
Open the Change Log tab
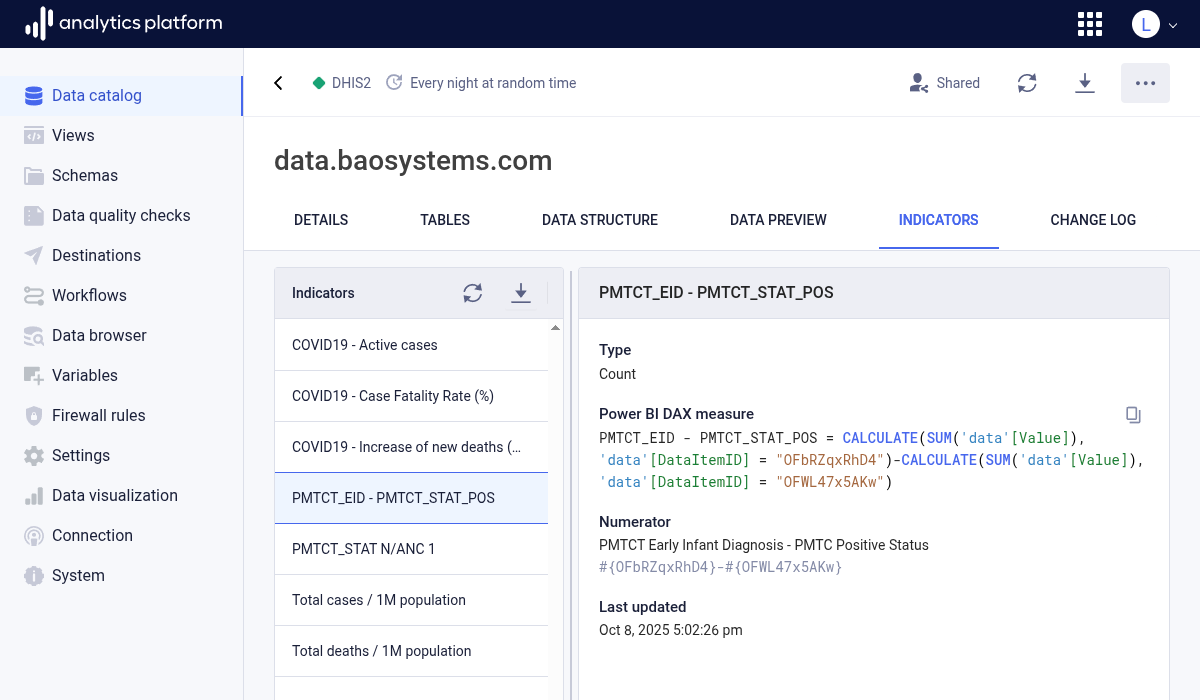[x=1093, y=220]
